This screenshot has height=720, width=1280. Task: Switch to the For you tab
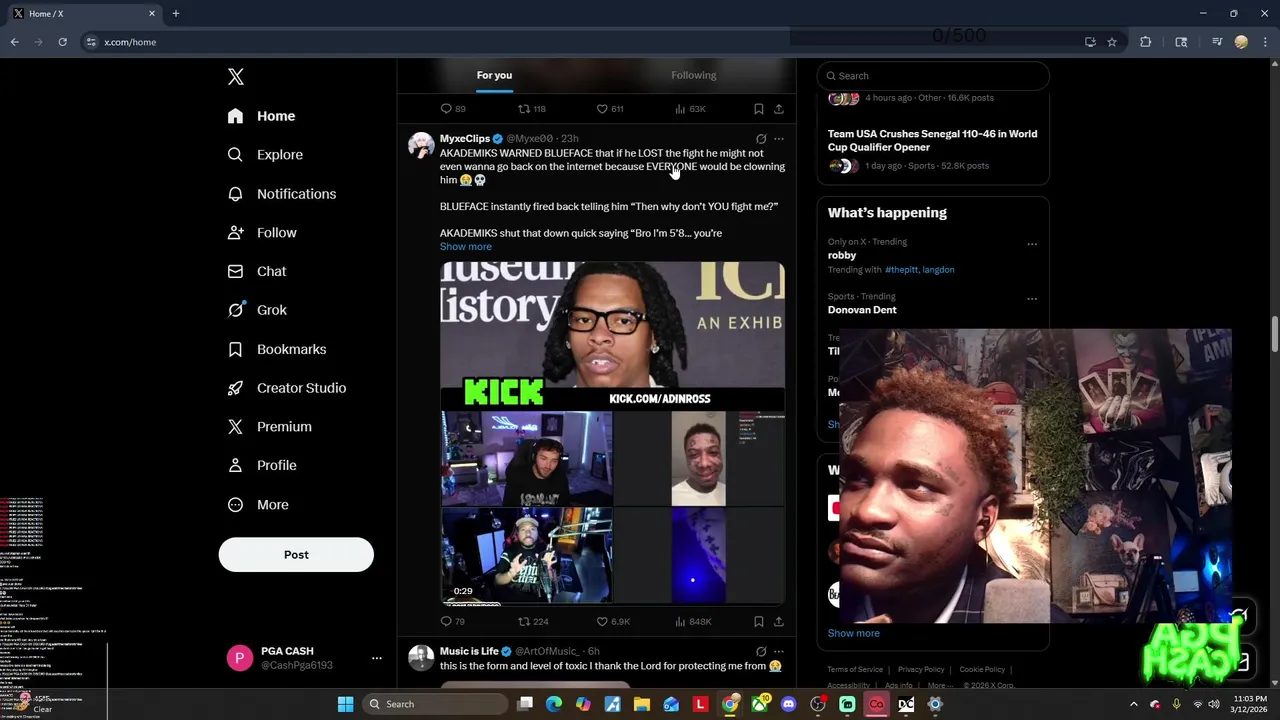[494, 75]
